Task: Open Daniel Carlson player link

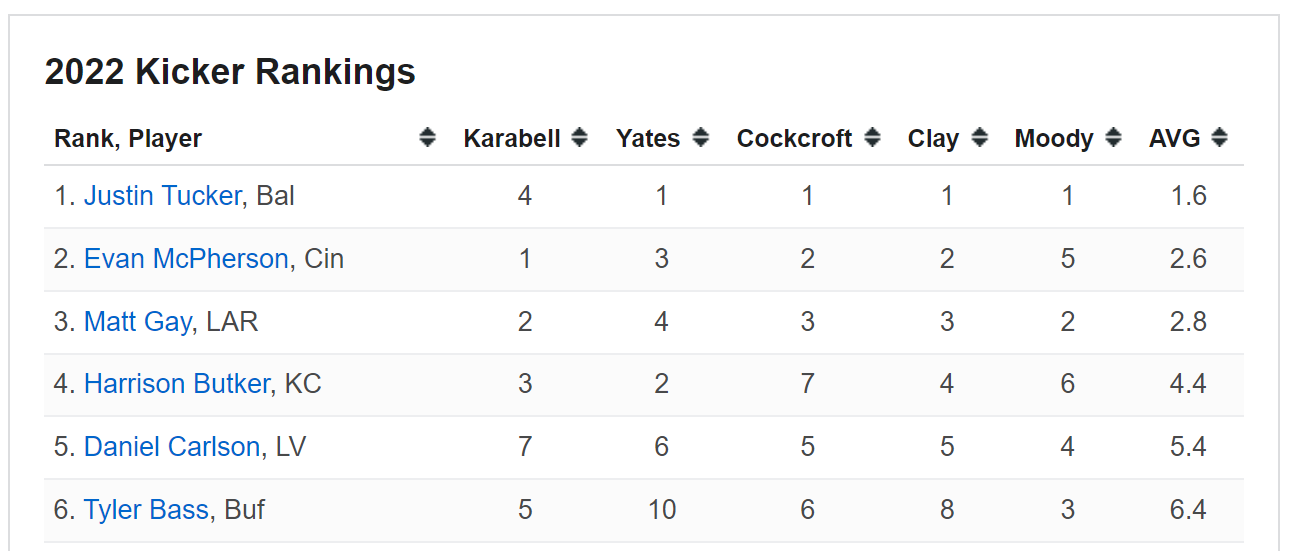Action: (x=172, y=447)
